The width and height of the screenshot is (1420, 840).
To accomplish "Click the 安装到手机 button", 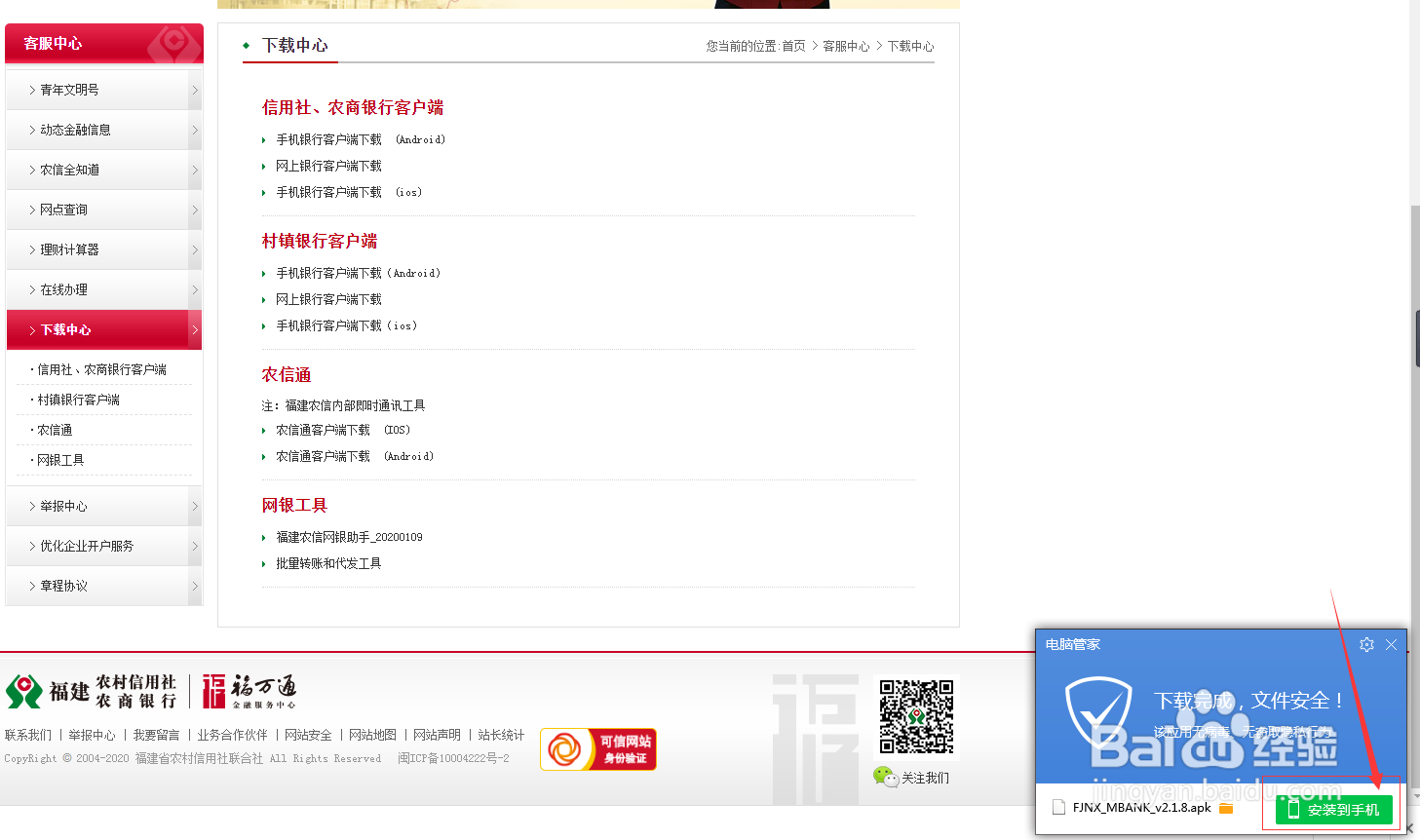I will [x=1334, y=810].
